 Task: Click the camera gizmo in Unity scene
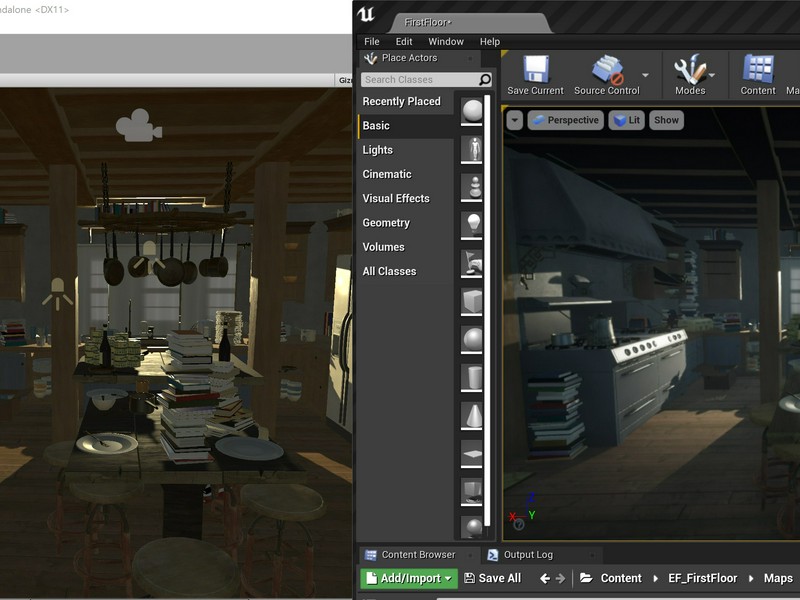click(138, 125)
